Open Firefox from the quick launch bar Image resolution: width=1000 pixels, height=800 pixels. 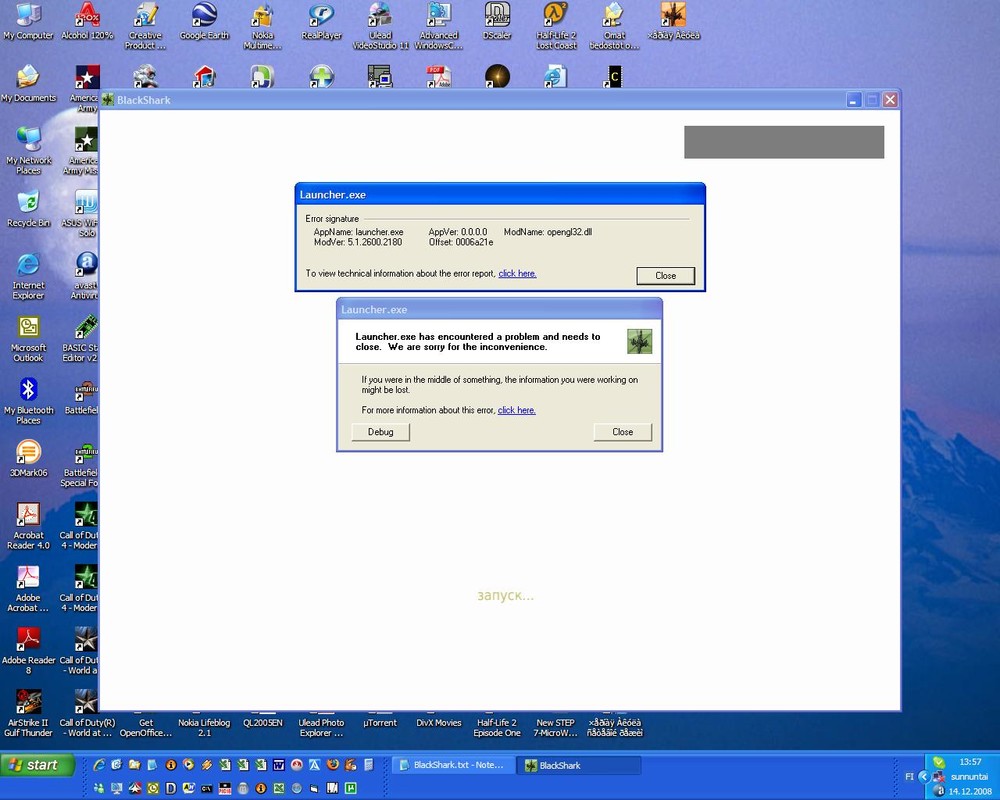(x=333, y=765)
